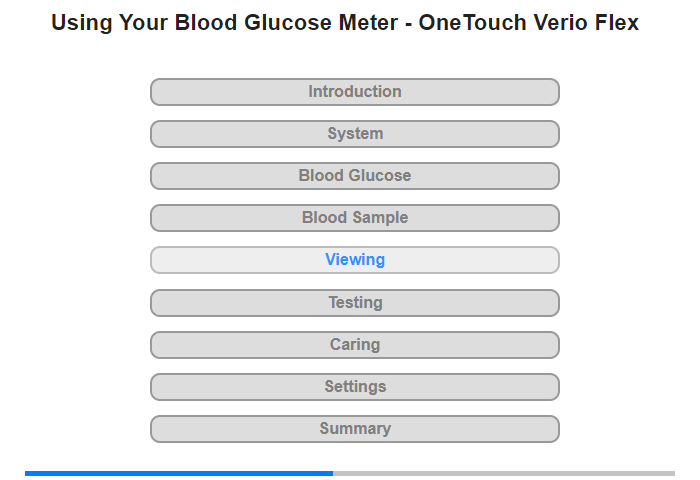Select the System menu button
The image size is (700, 480).
point(354,134)
